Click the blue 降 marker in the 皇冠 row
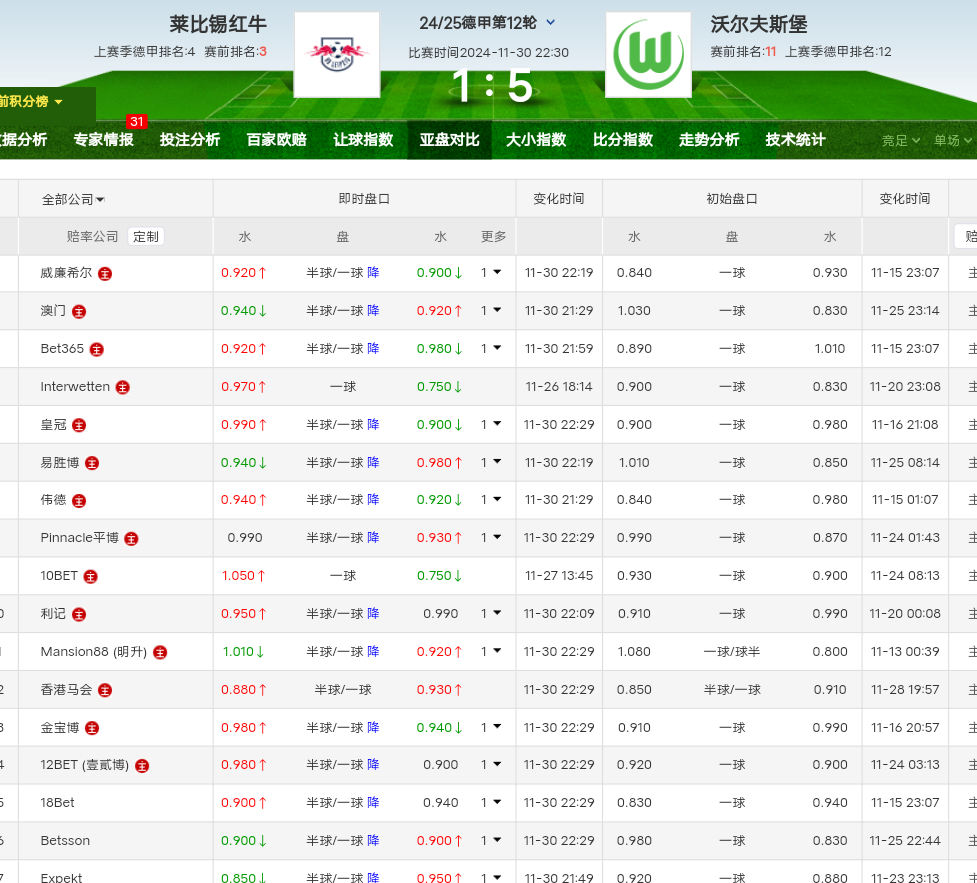The height and width of the screenshot is (883, 977). pos(373,424)
